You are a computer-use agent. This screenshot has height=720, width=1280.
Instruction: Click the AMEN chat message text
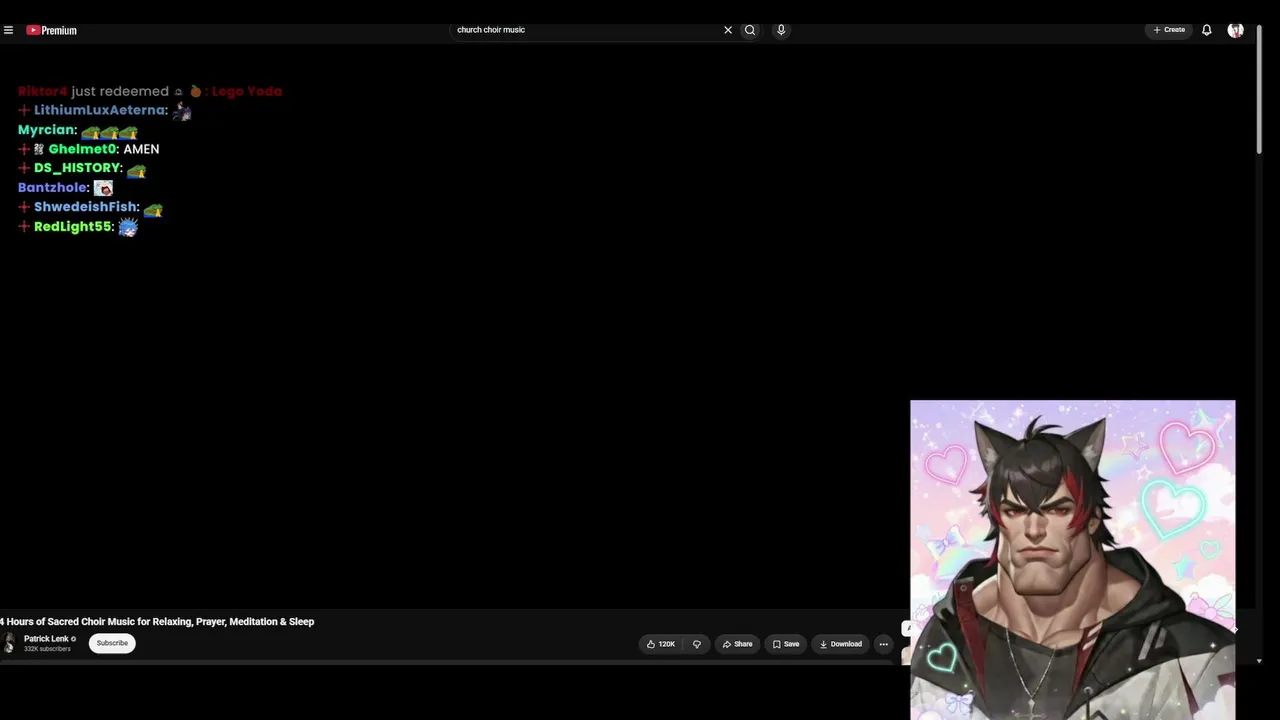tap(141, 149)
